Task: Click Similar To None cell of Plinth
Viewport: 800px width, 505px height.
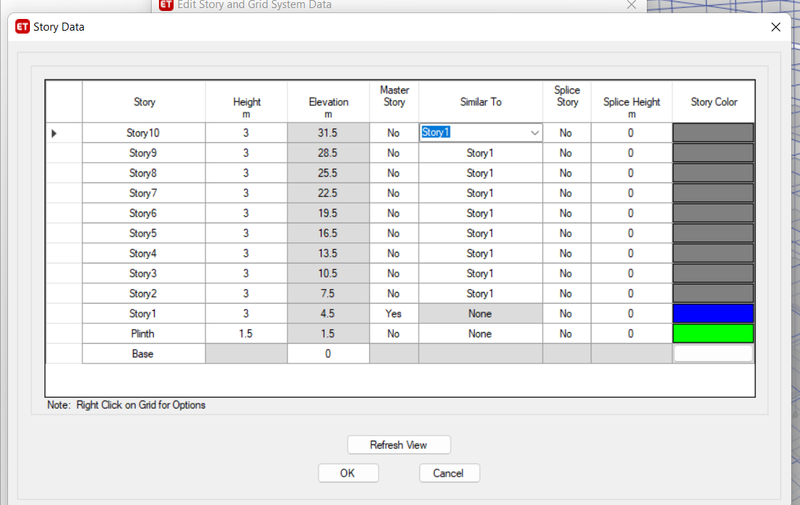Action: [x=481, y=334]
